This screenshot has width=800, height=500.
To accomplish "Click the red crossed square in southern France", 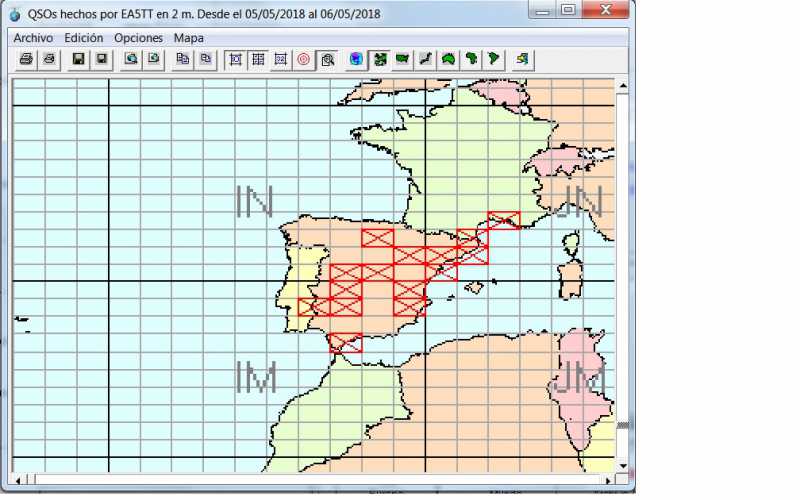I will tap(504, 220).
